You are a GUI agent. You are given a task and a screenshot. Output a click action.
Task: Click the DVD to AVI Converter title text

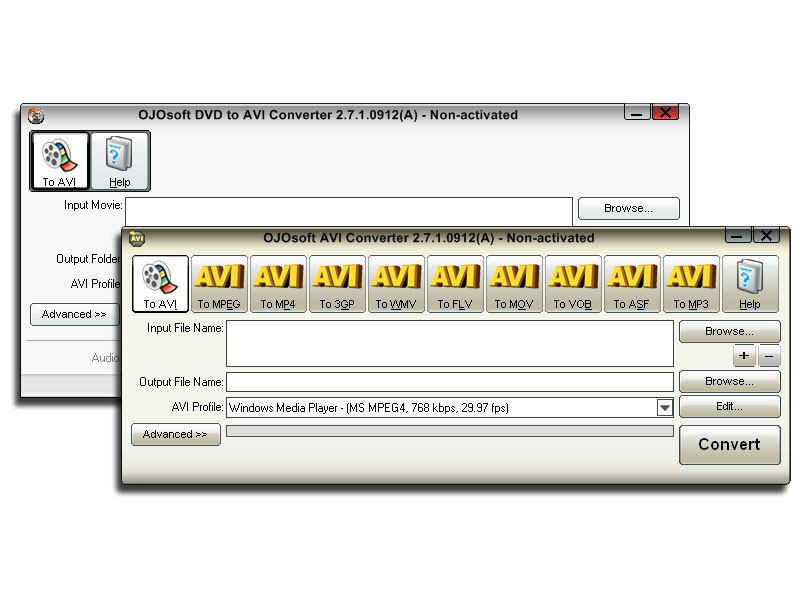tap(328, 115)
